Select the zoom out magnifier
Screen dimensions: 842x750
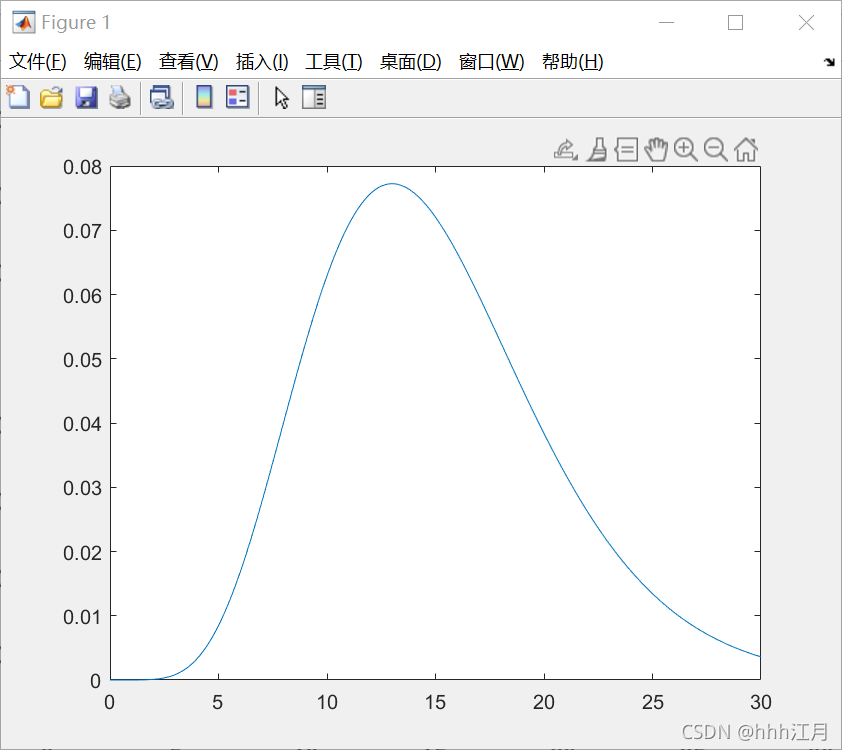coord(715,149)
